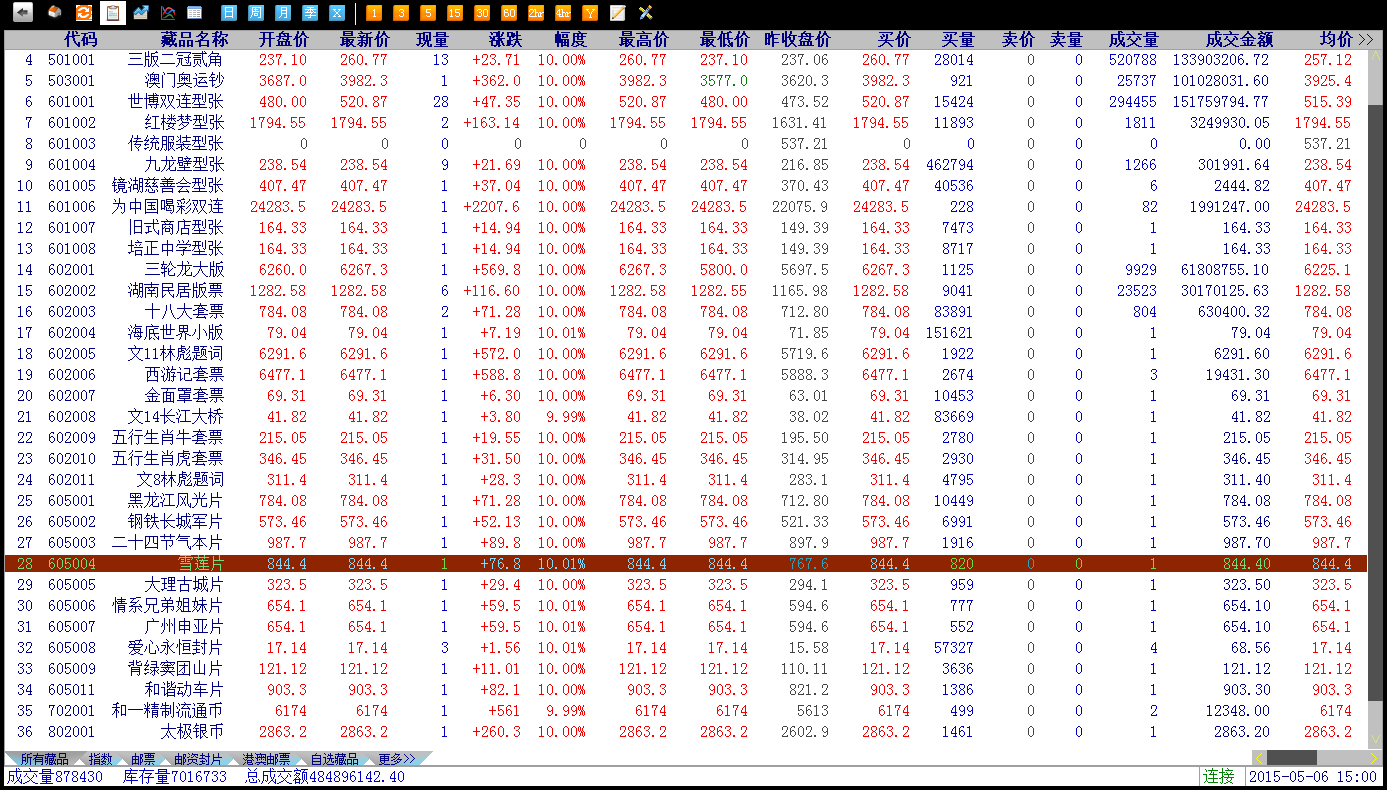Select the 世博双连型张 row name

[175, 102]
